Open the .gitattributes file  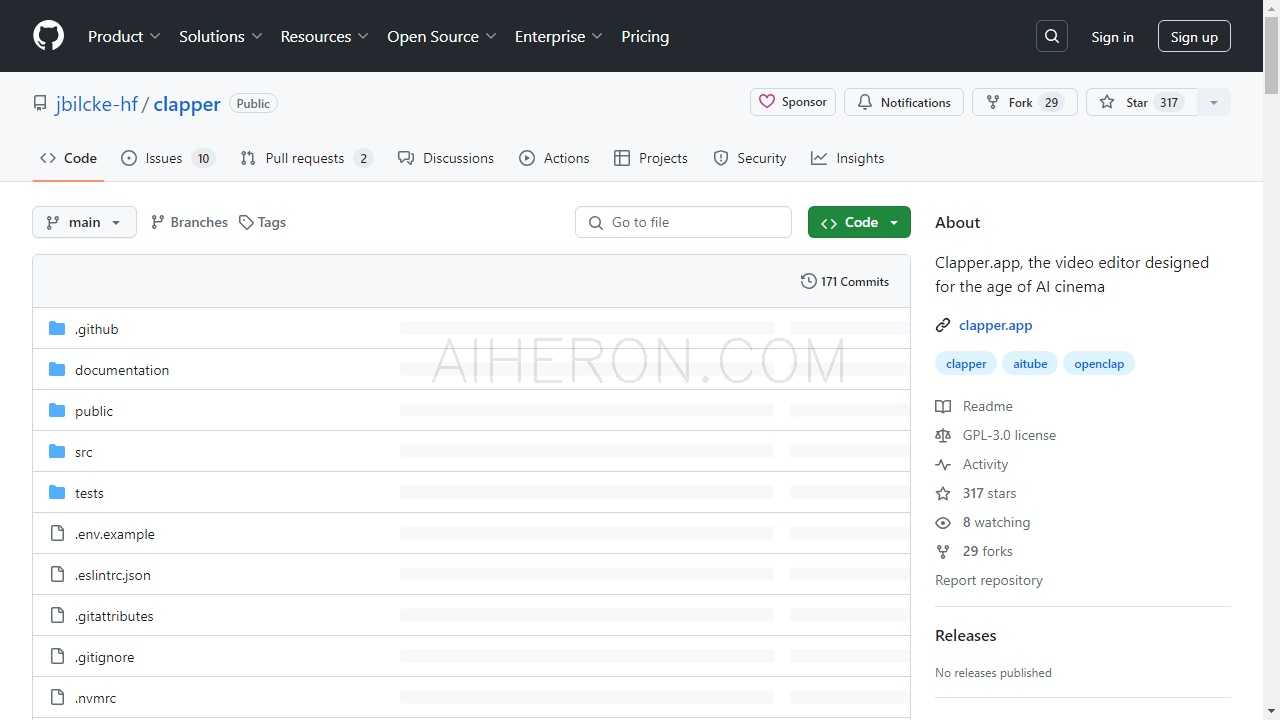114,616
